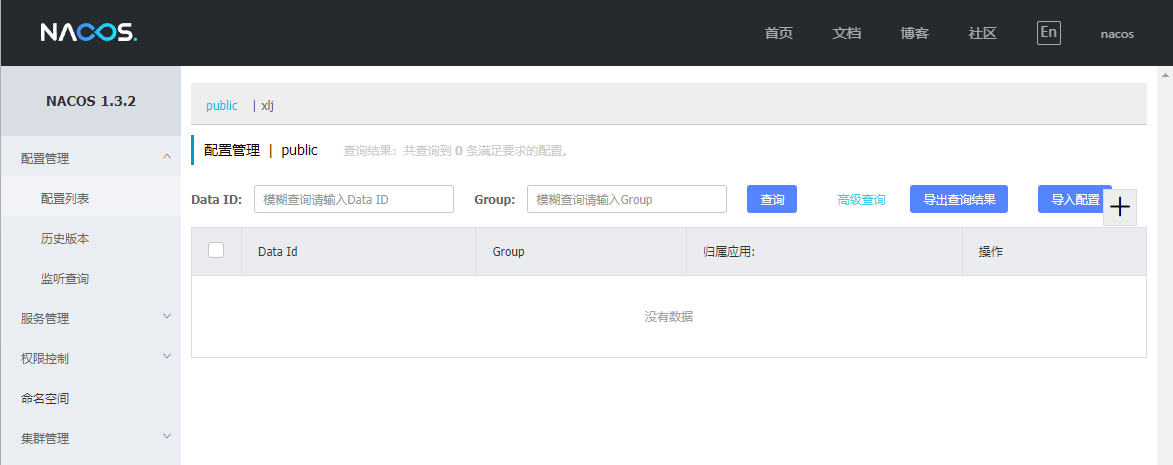Viewport: 1173px width, 465px height.
Task: Click the 导入配置 button
Action: (x=1075, y=200)
